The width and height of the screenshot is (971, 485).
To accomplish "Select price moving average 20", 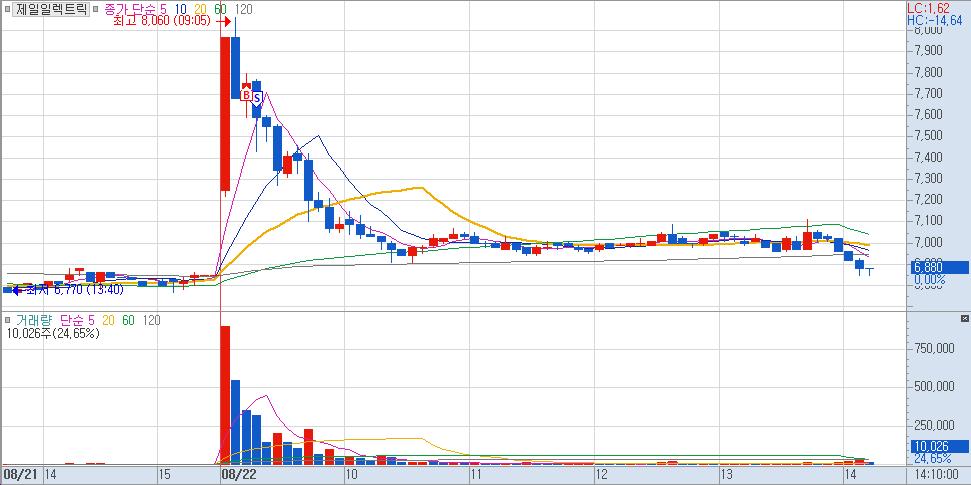I will pyautogui.click(x=202, y=9).
